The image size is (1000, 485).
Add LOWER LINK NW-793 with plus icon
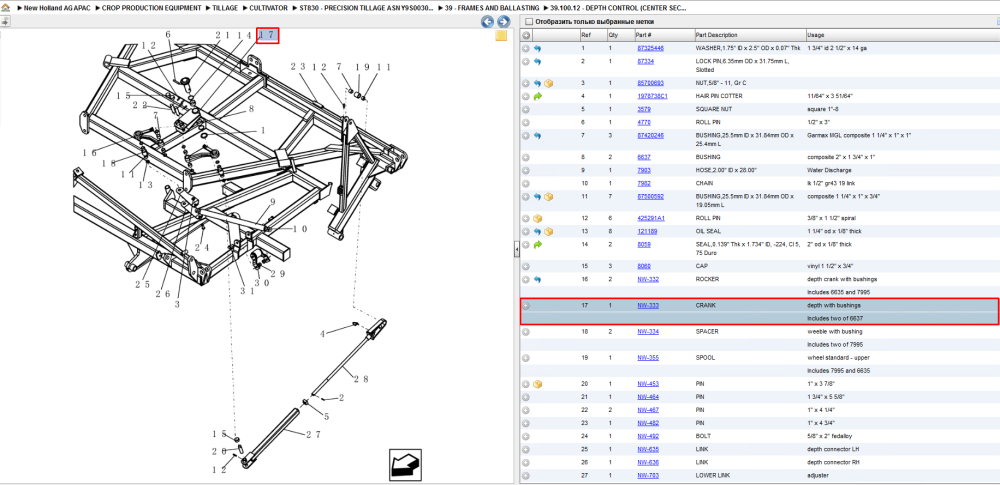[526, 475]
